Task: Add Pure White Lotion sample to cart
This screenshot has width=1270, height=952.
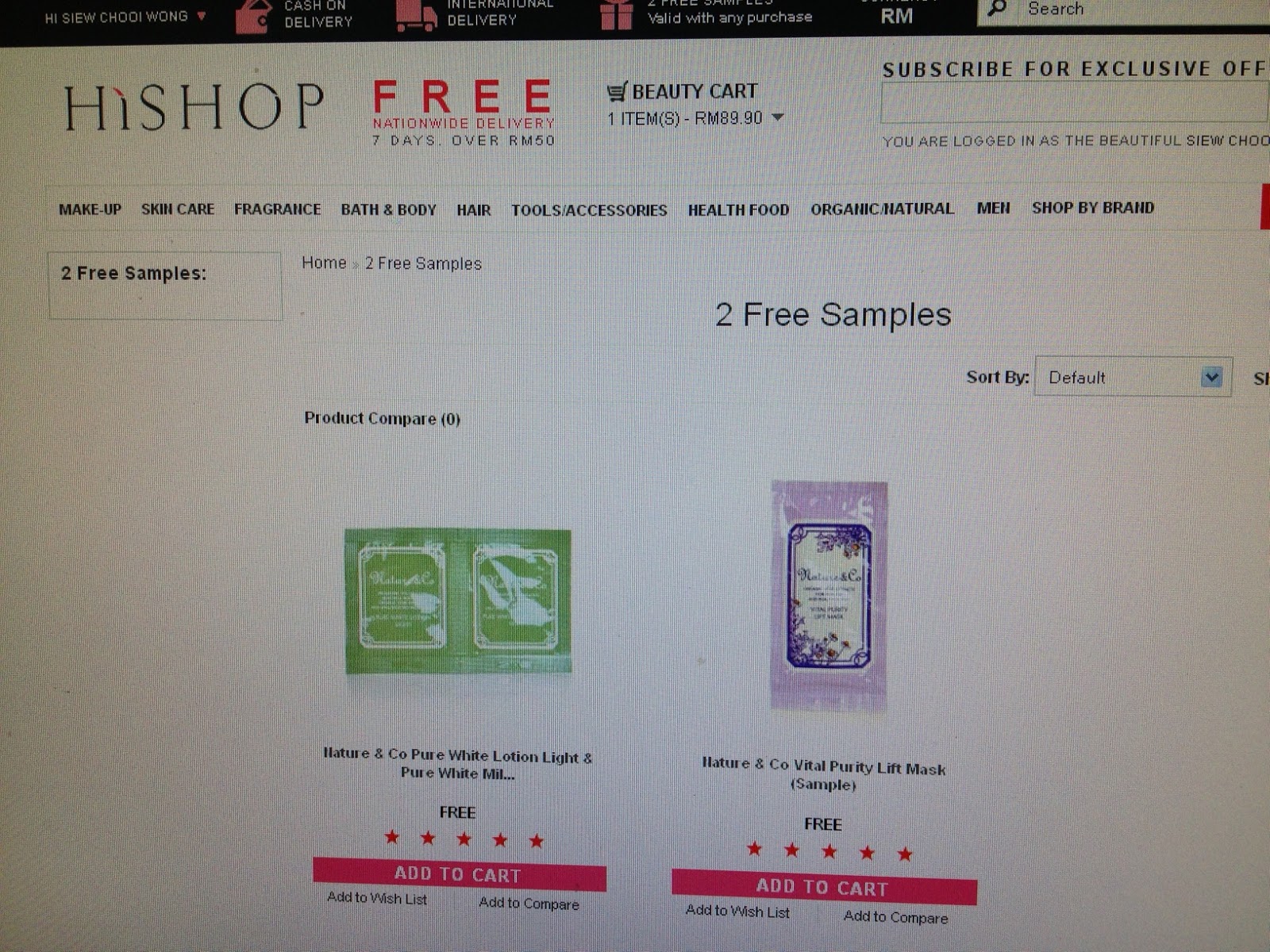Action: point(459,874)
